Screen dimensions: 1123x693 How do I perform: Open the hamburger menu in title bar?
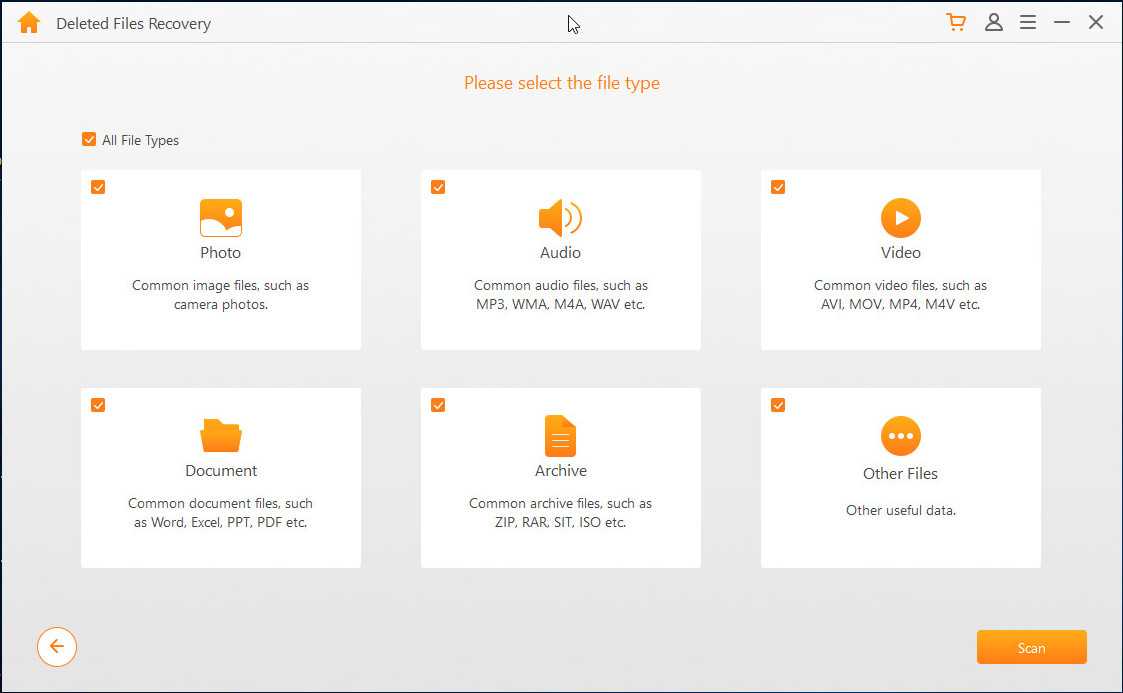click(x=1027, y=22)
